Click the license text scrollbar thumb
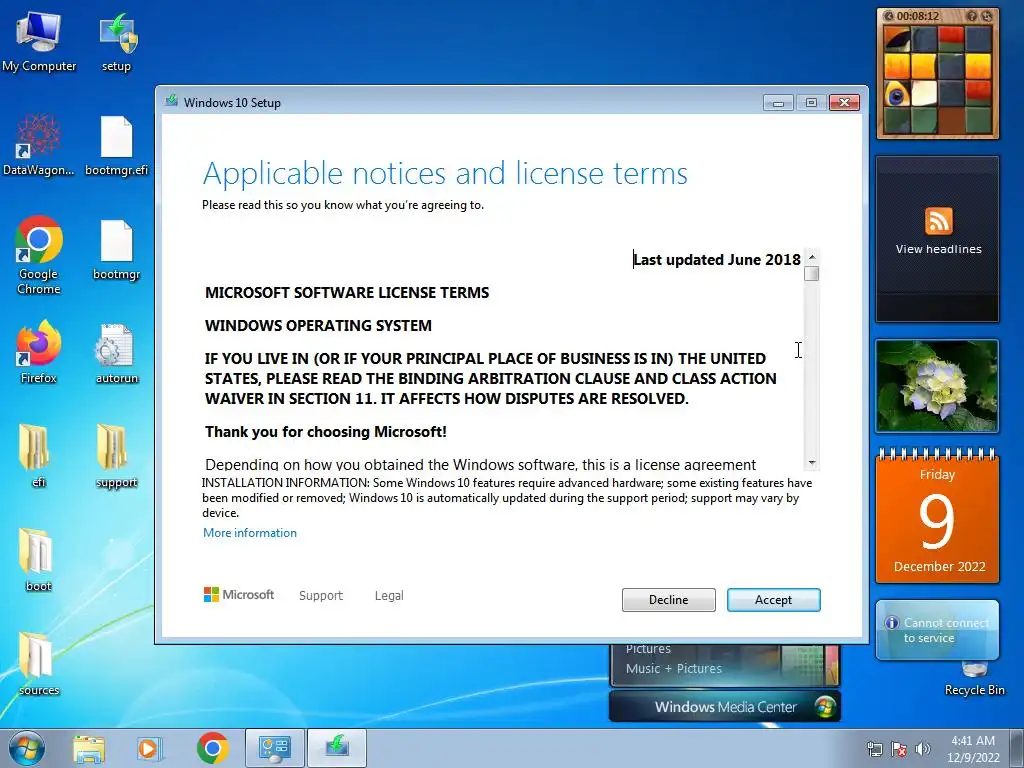The image size is (1024, 768). point(812,273)
